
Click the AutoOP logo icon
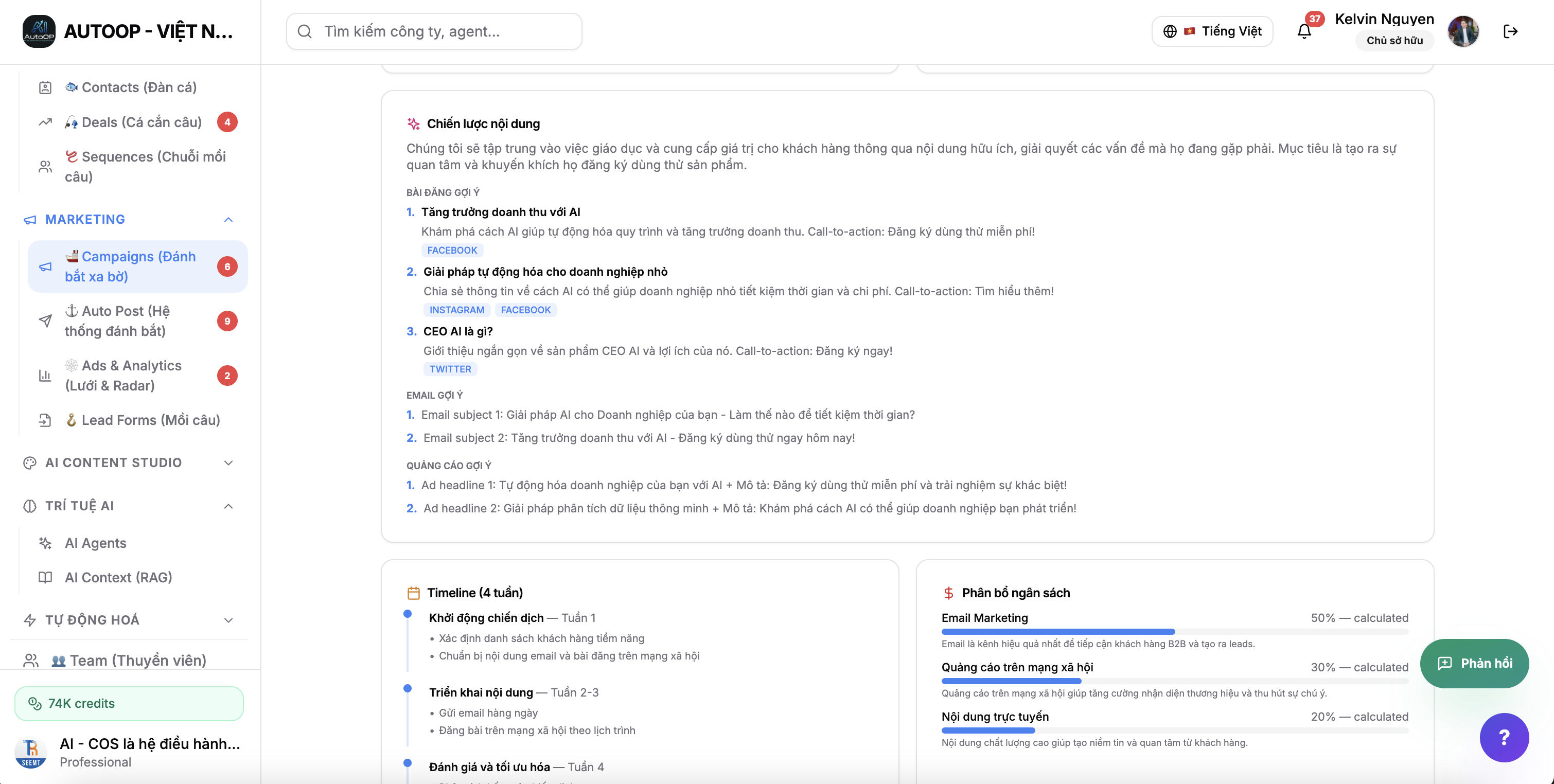(39, 31)
